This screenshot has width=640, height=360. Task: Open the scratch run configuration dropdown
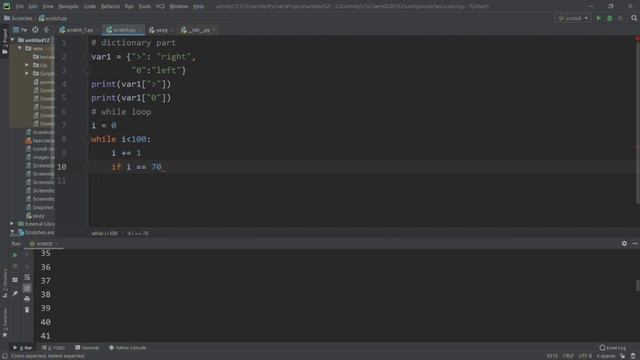[573, 18]
